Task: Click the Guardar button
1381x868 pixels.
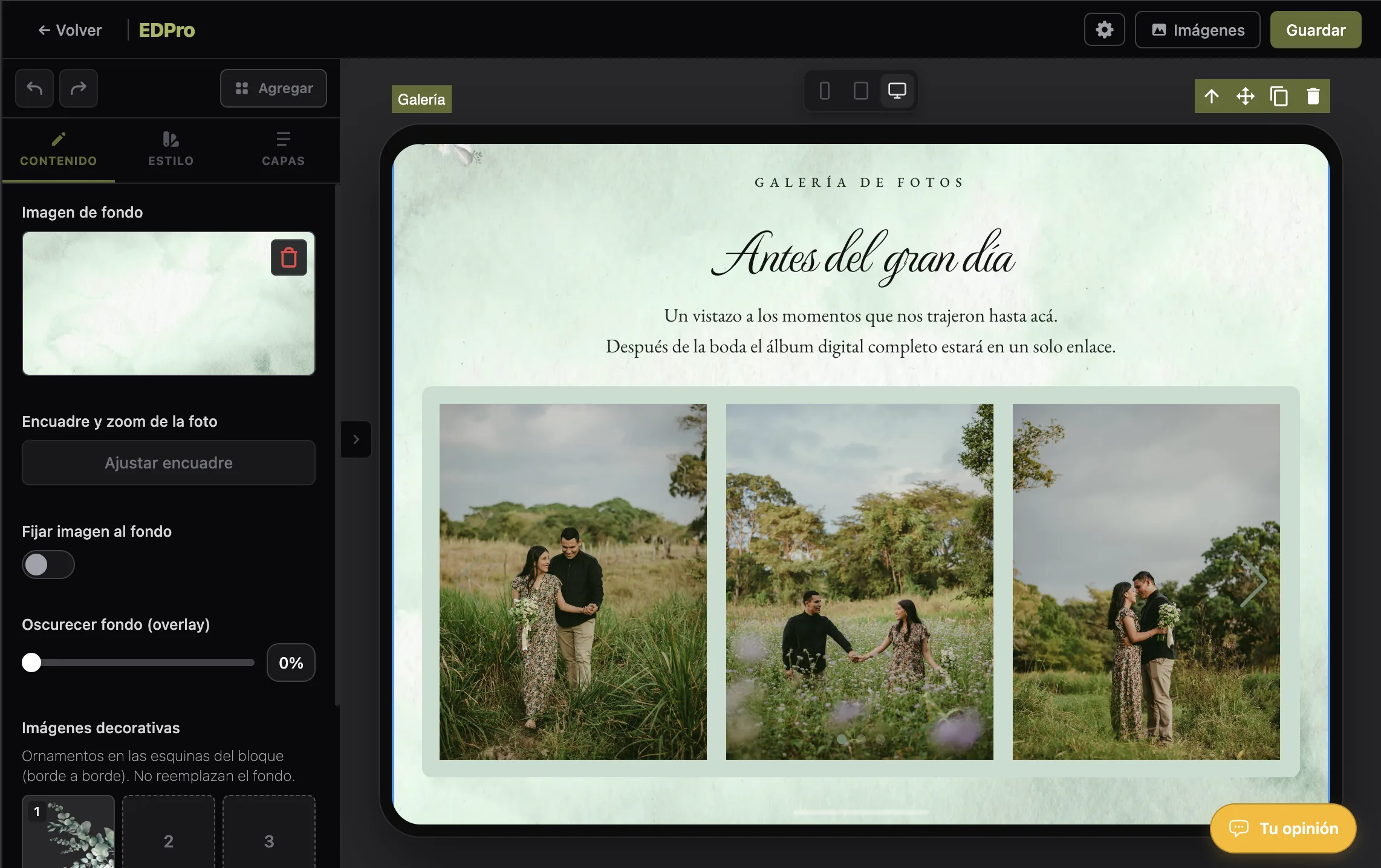Action: click(x=1316, y=30)
